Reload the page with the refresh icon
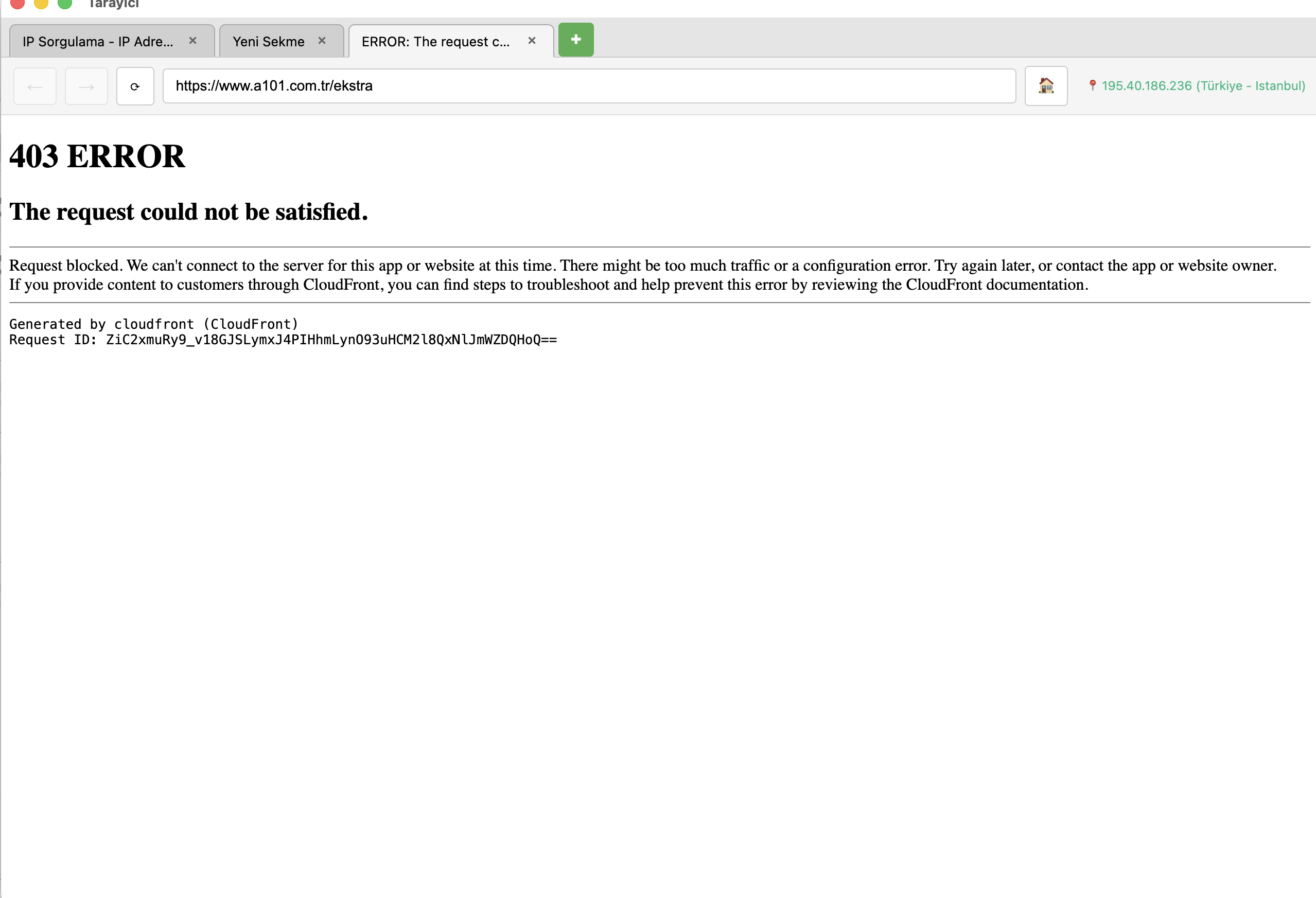 point(135,86)
